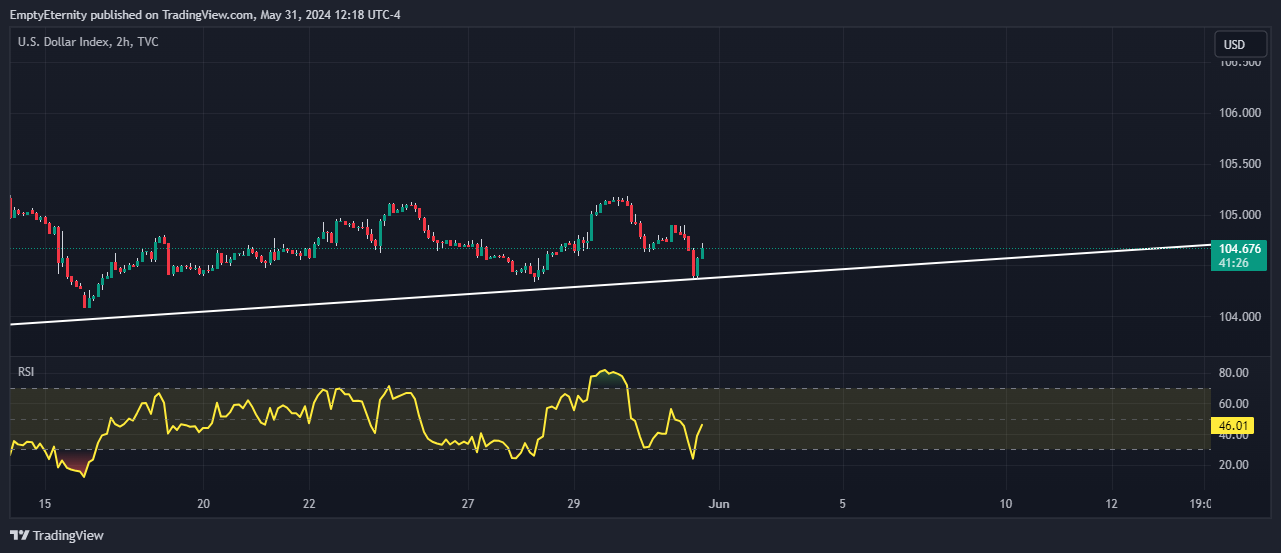1281x553 pixels.
Task: Click the 20 date label on time axis
Action: [x=203, y=503]
